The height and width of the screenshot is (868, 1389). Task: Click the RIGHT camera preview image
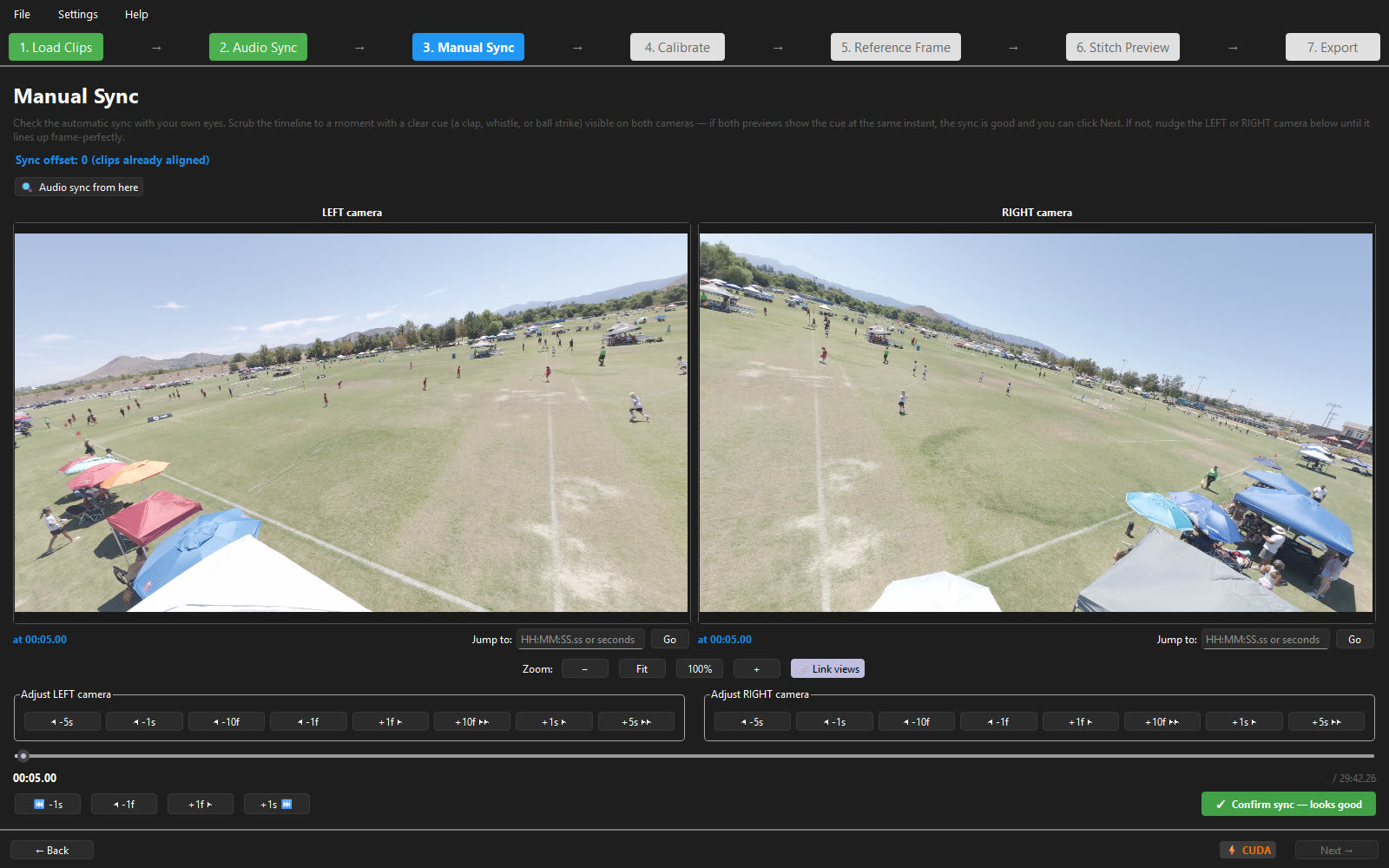pos(1036,423)
